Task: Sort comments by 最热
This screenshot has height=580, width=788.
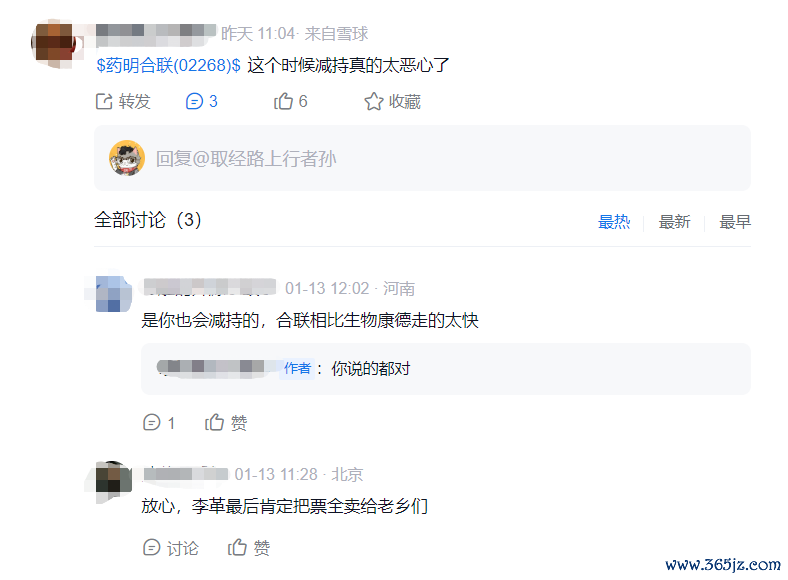Action: tap(614, 222)
